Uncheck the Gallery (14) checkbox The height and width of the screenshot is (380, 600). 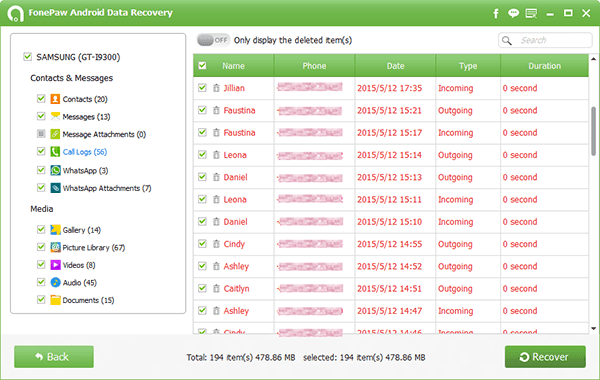coord(41,229)
